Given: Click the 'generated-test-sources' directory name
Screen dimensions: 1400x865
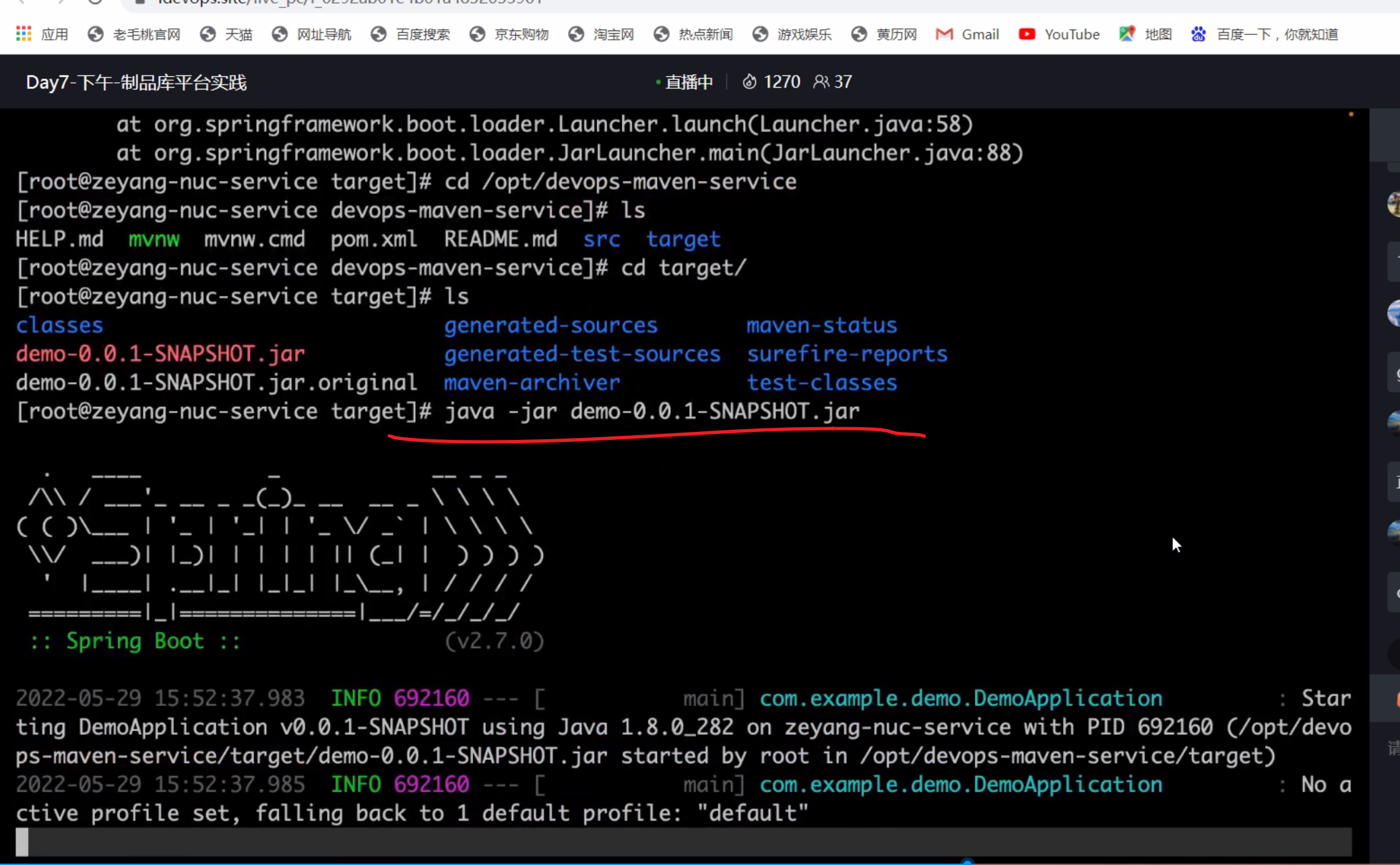Looking at the screenshot, I should [x=582, y=354].
